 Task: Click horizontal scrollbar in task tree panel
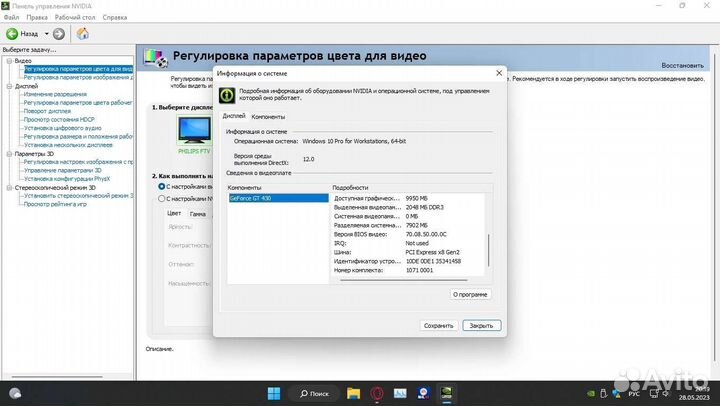click(57, 377)
